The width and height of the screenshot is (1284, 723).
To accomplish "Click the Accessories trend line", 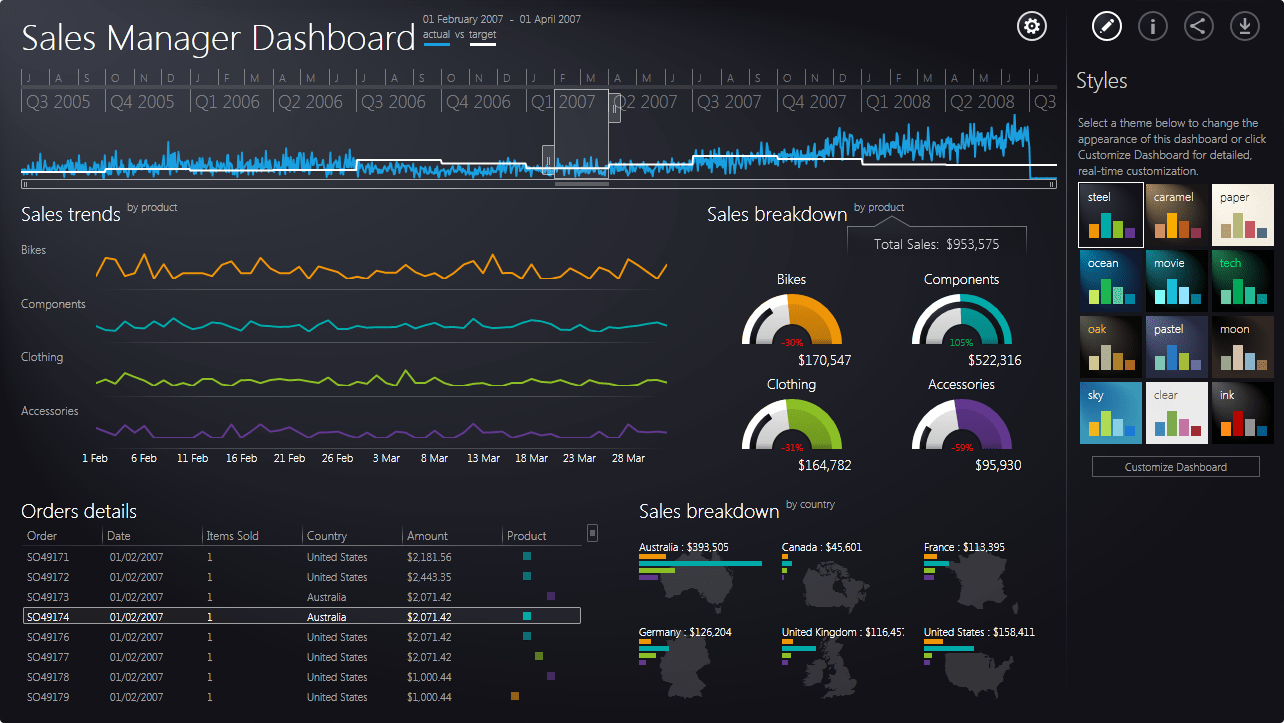I will 381,430.
